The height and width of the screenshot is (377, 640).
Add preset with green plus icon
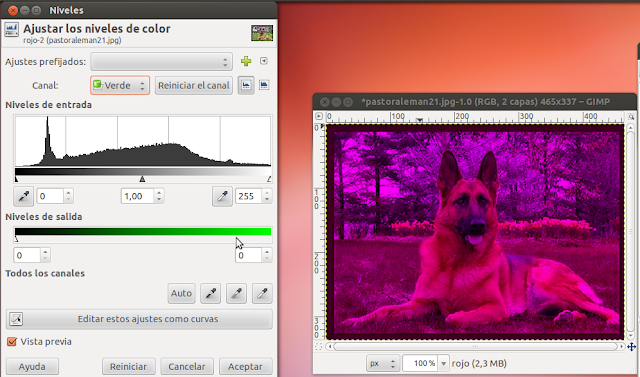click(x=246, y=61)
